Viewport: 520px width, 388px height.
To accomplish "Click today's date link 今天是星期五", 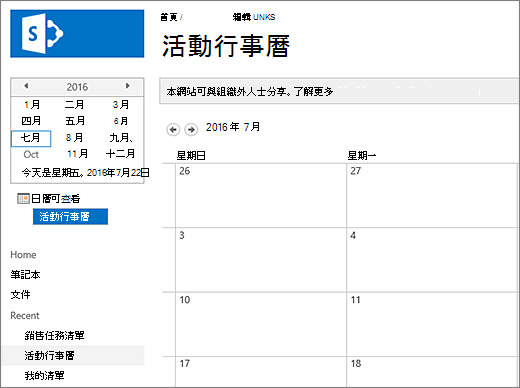I will point(85,172).
